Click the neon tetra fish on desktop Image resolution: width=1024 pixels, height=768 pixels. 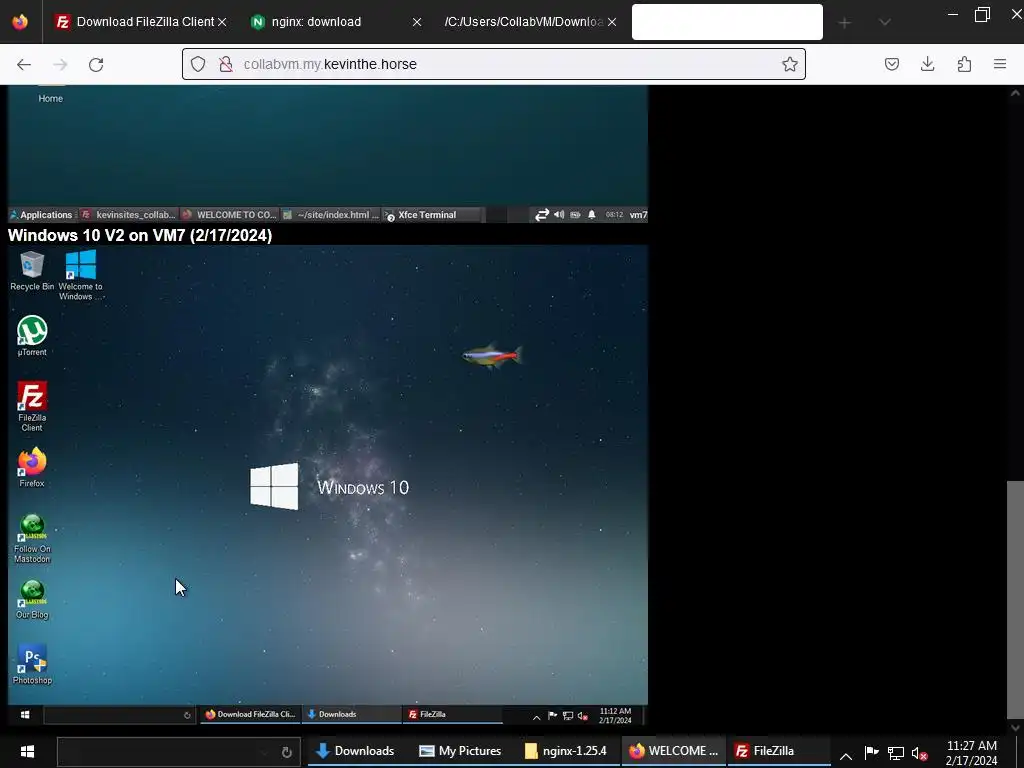(x=492, y=356)
